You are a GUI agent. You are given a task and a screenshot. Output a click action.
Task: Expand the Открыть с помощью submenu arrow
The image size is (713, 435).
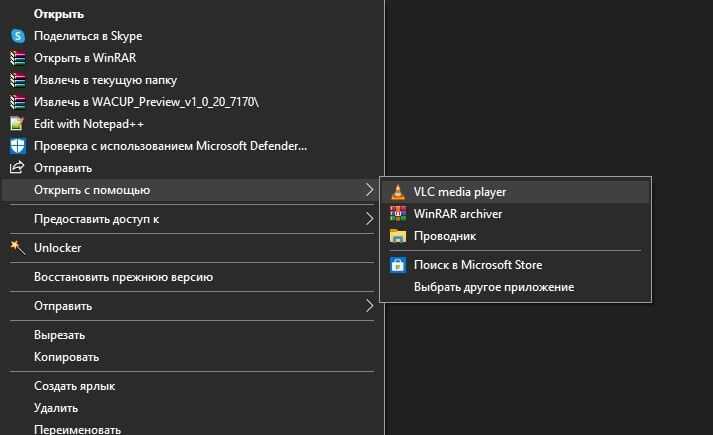370,190
